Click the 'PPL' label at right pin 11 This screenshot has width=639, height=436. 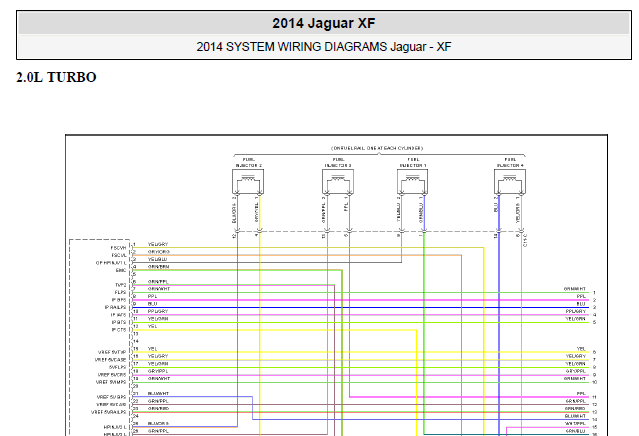click(x=582, y=394)
